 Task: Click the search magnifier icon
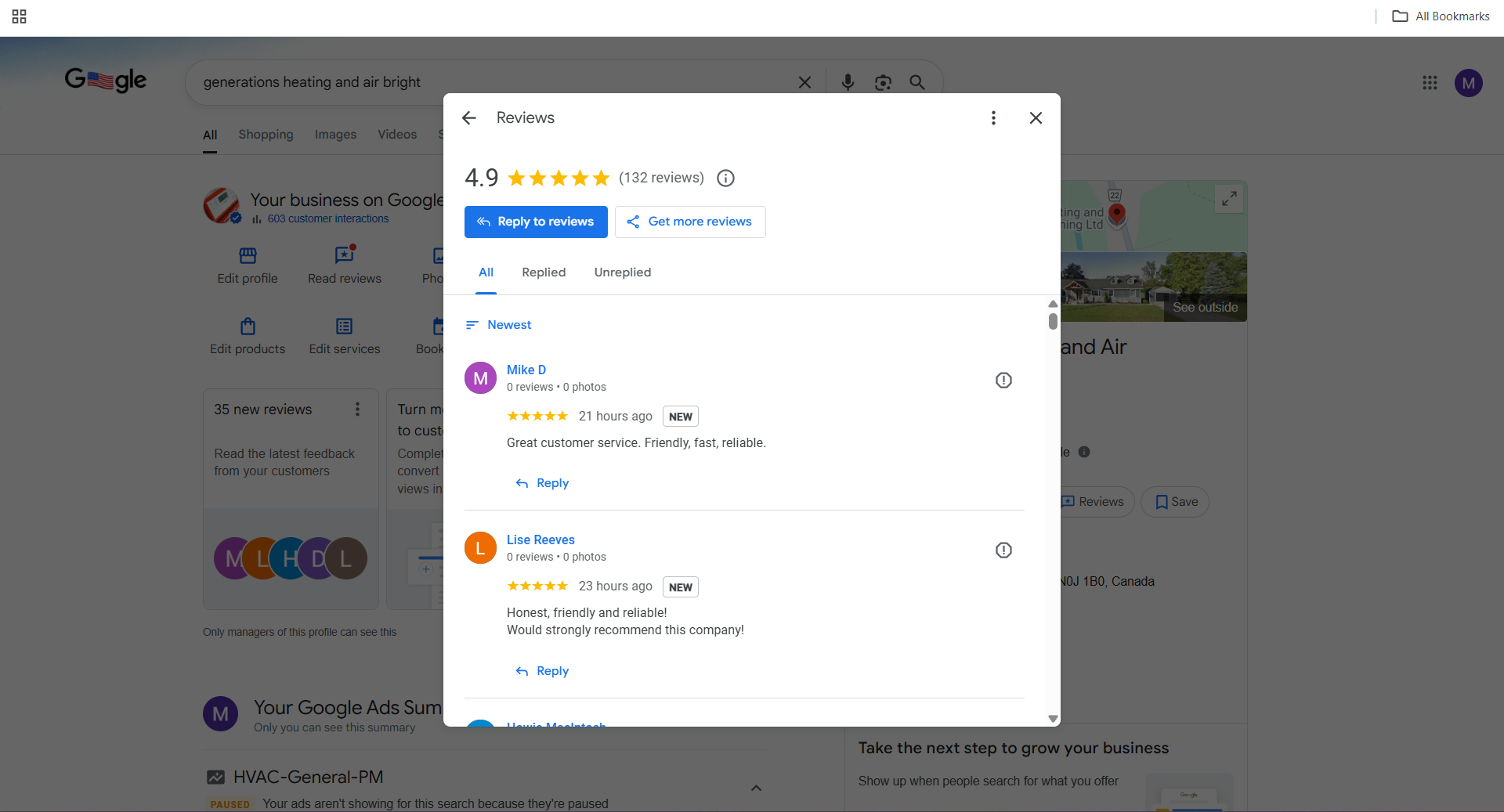click(917, 82)
